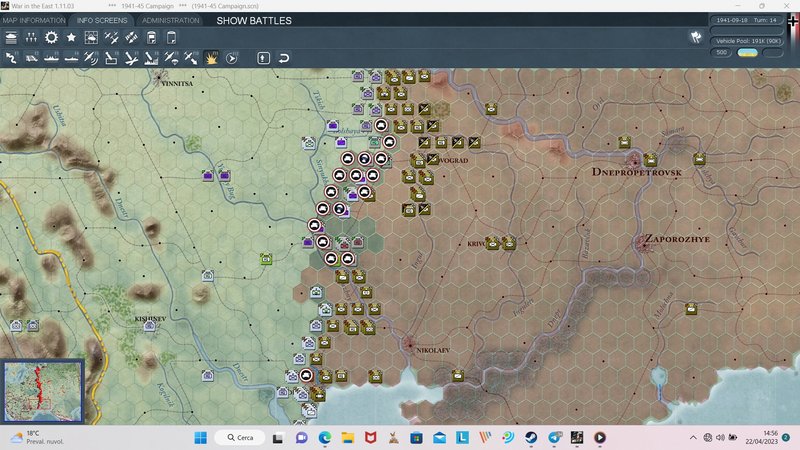
Task: Open the Windows Start menu
Action: point(201,438)
